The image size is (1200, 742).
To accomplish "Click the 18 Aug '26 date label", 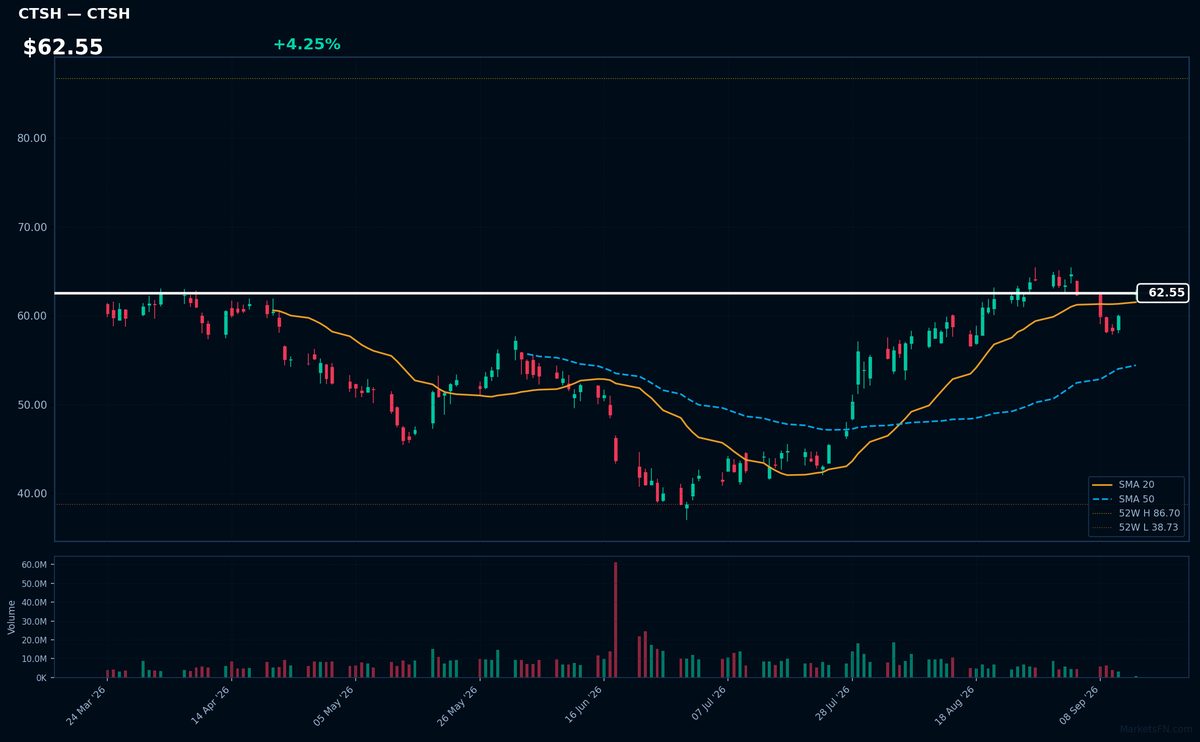I will tap(955, 706).
